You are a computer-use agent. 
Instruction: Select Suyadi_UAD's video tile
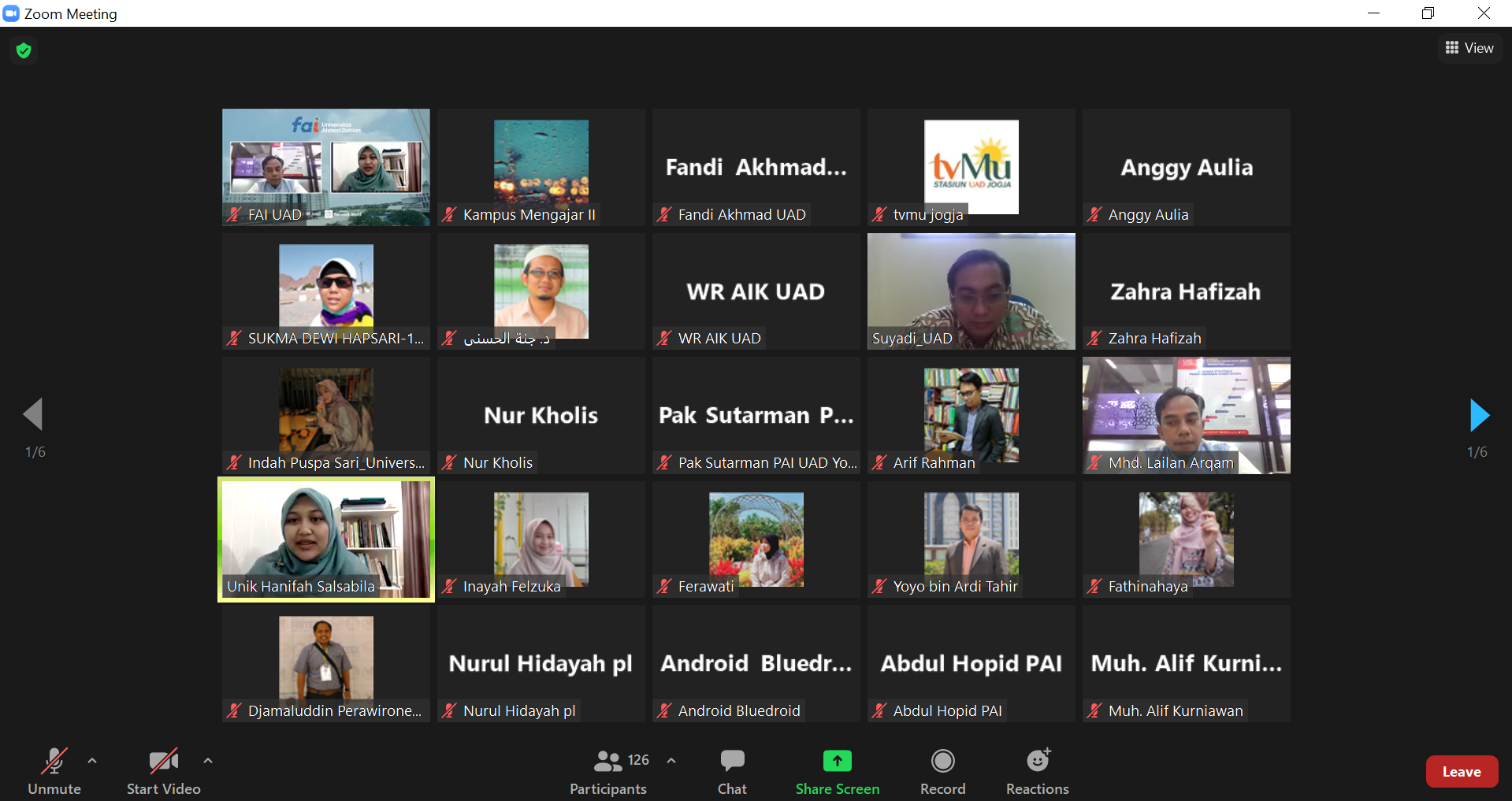tap(971, 291)
